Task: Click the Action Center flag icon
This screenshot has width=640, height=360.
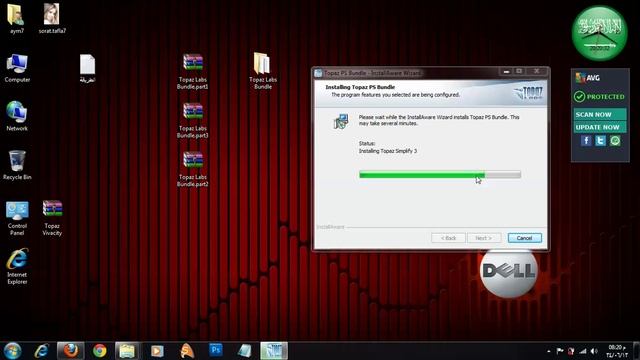Action: coord(560,351)
